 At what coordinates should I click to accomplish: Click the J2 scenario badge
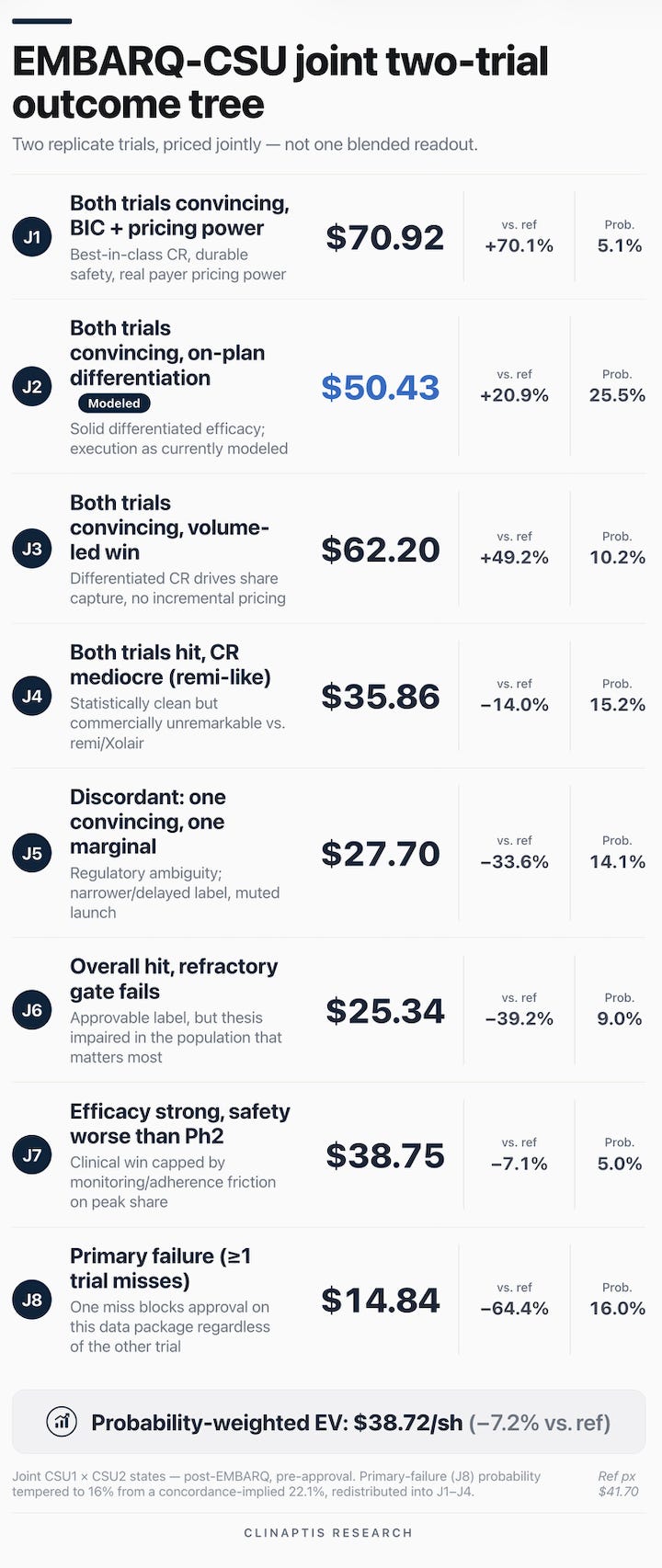32,386
